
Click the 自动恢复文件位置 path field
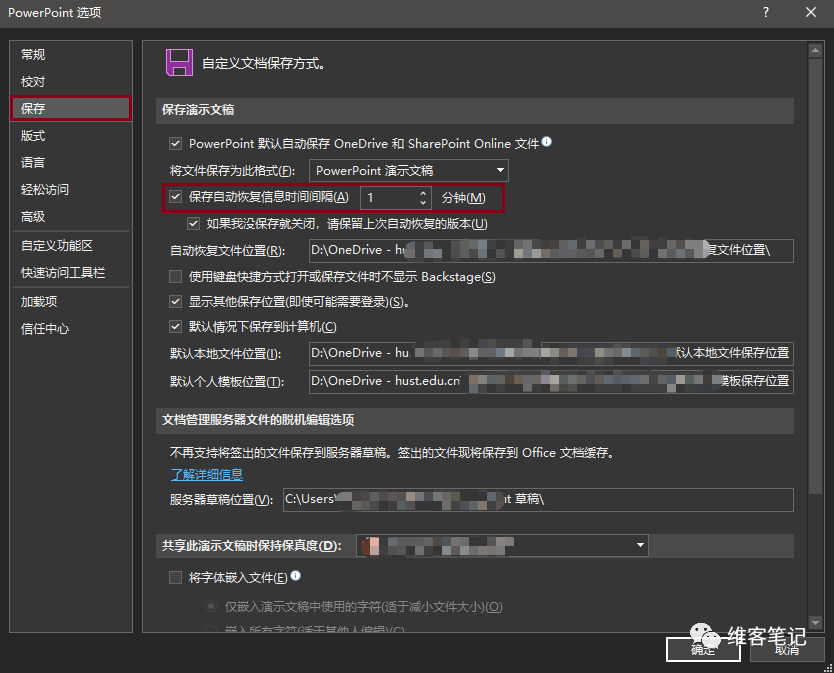(x=551, y=250)
